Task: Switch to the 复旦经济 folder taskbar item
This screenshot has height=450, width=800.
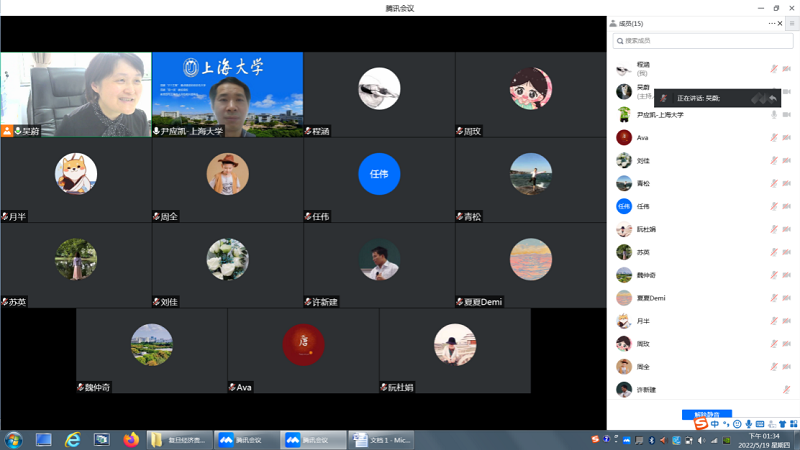Action: pyautogui.click(x=180, y=440)
